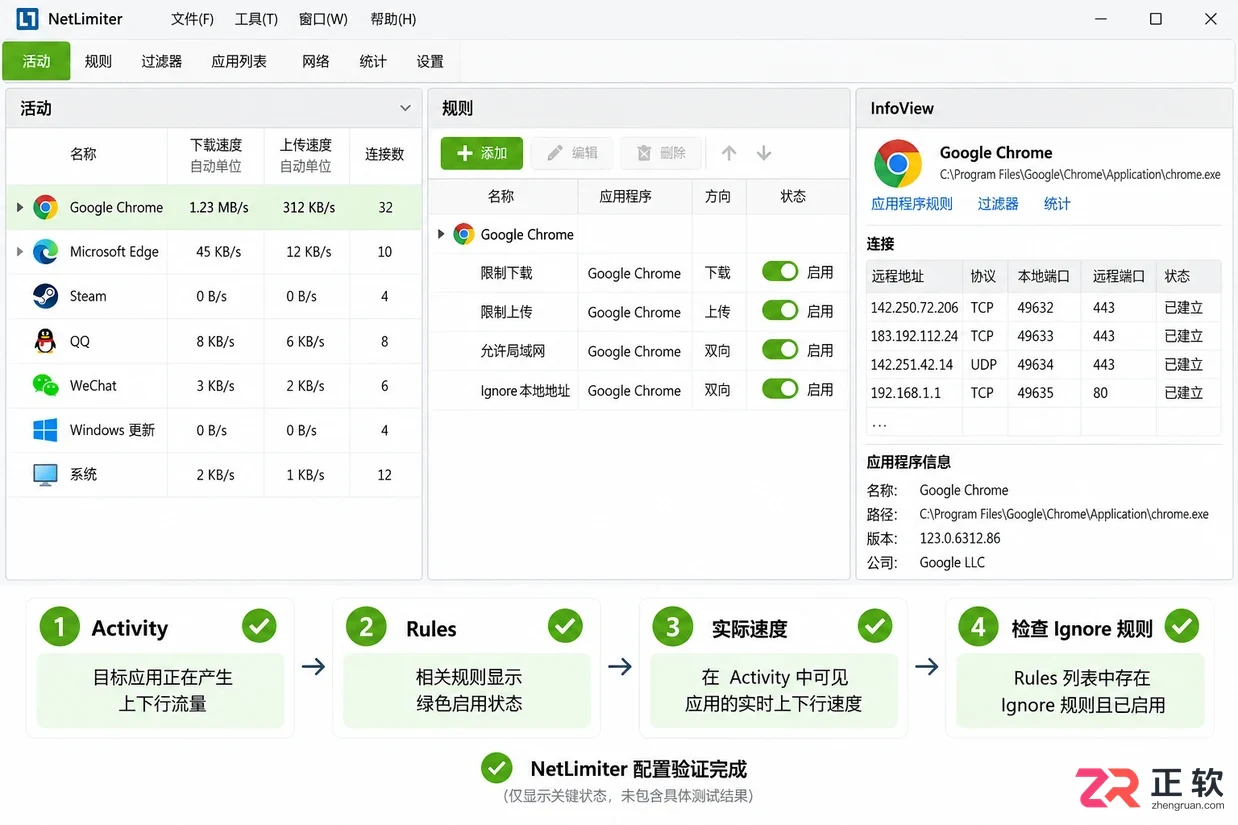Click the NetLimiter logo in the title bar

pos(27,19)
